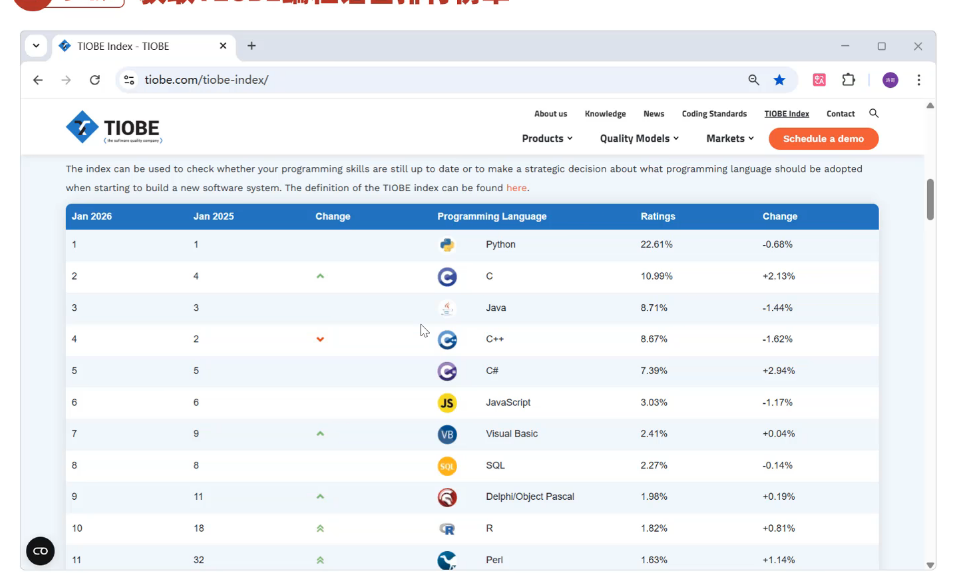Click the website search magnifier icon
This screenshot has width=962, height=584.
pyautogui.click(x=874, y=113)
